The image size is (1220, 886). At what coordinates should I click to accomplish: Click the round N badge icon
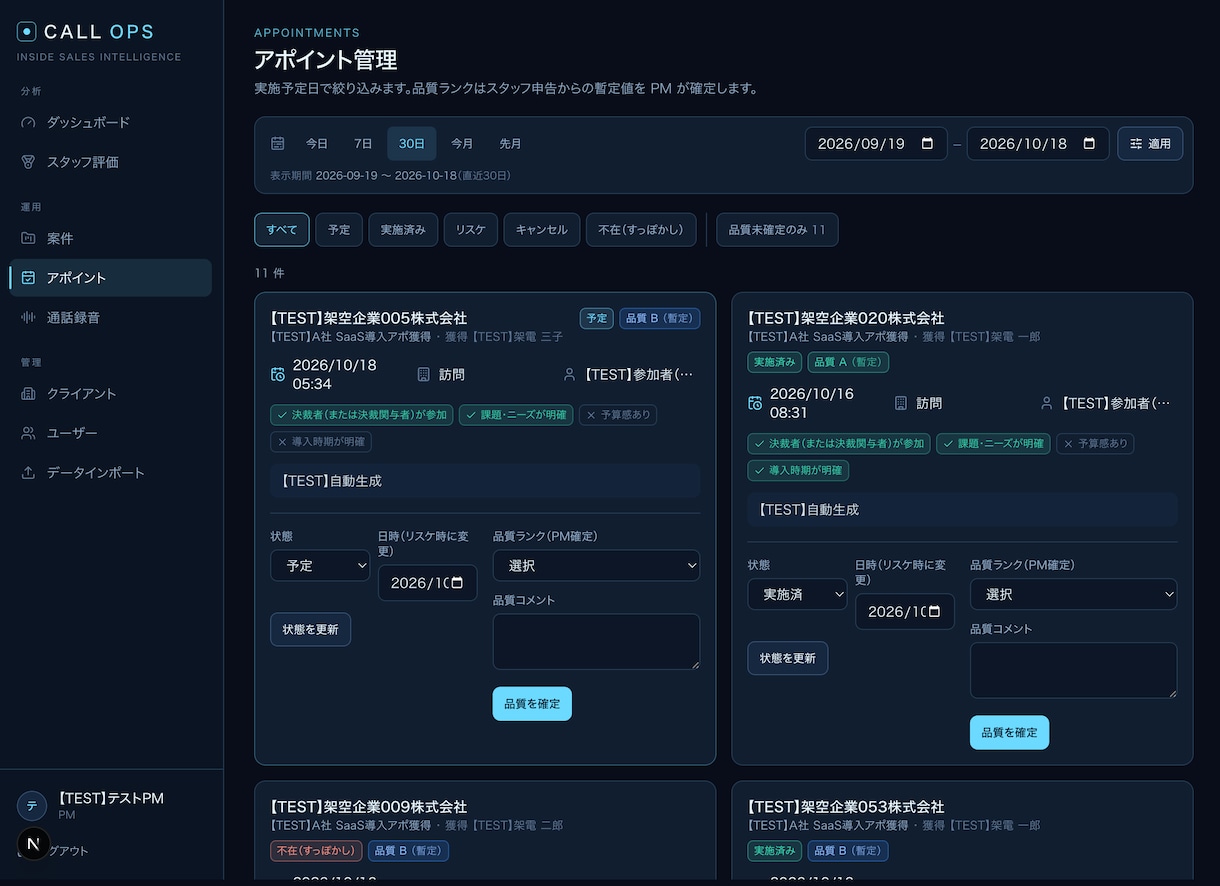pyautogui.click(x=33, y=844)
